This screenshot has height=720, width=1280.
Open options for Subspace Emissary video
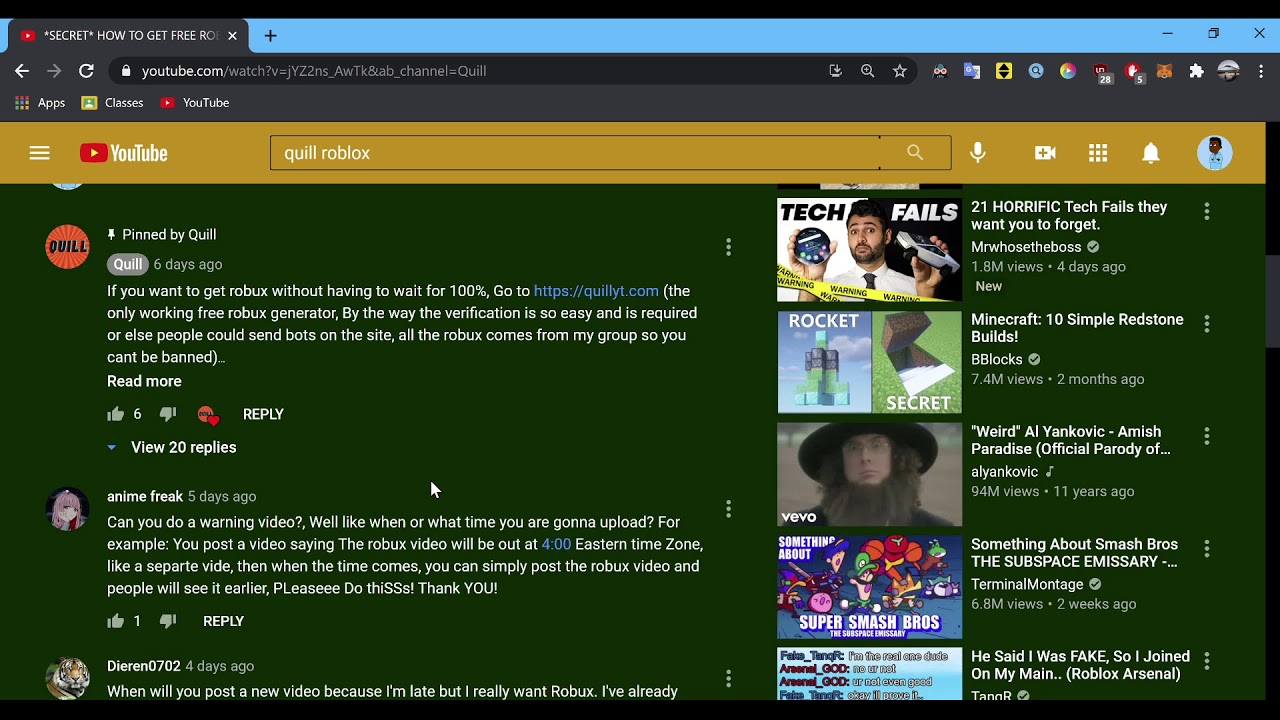[x=1207, y=549]
